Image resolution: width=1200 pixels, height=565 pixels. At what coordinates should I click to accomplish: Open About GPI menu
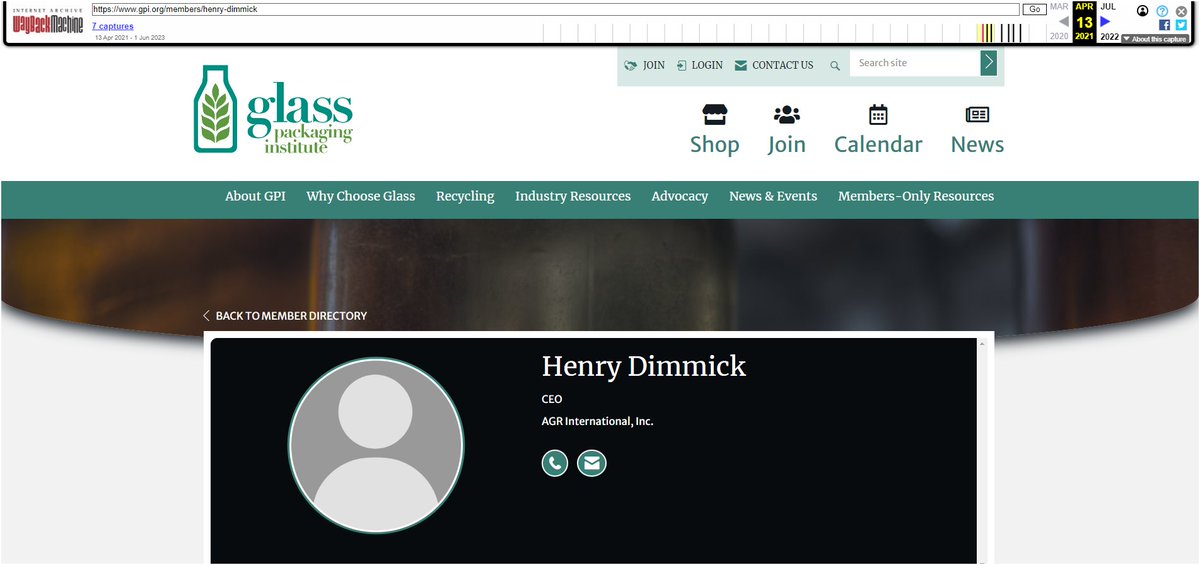[255, 196]
